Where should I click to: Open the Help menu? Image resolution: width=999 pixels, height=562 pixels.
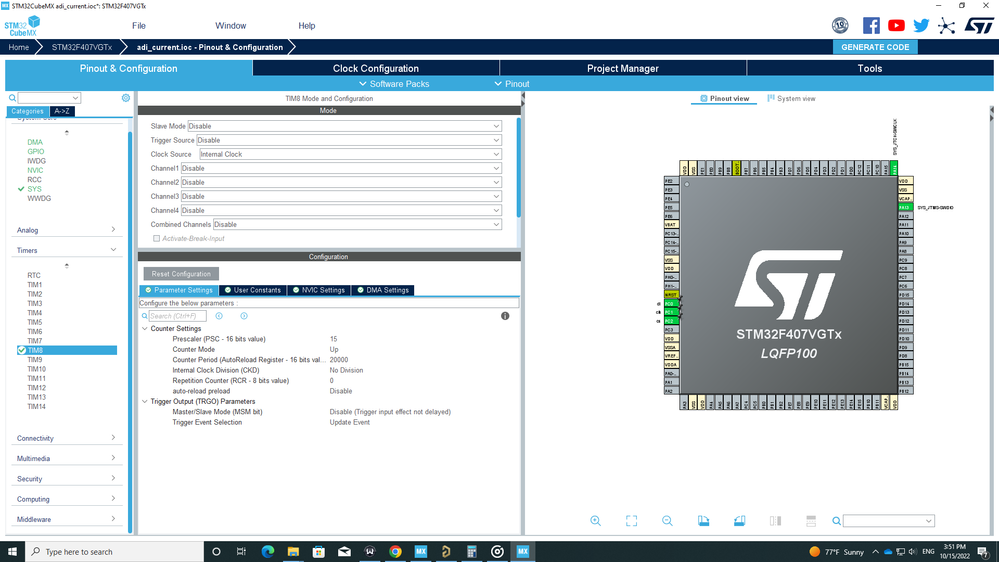[306, 25]
